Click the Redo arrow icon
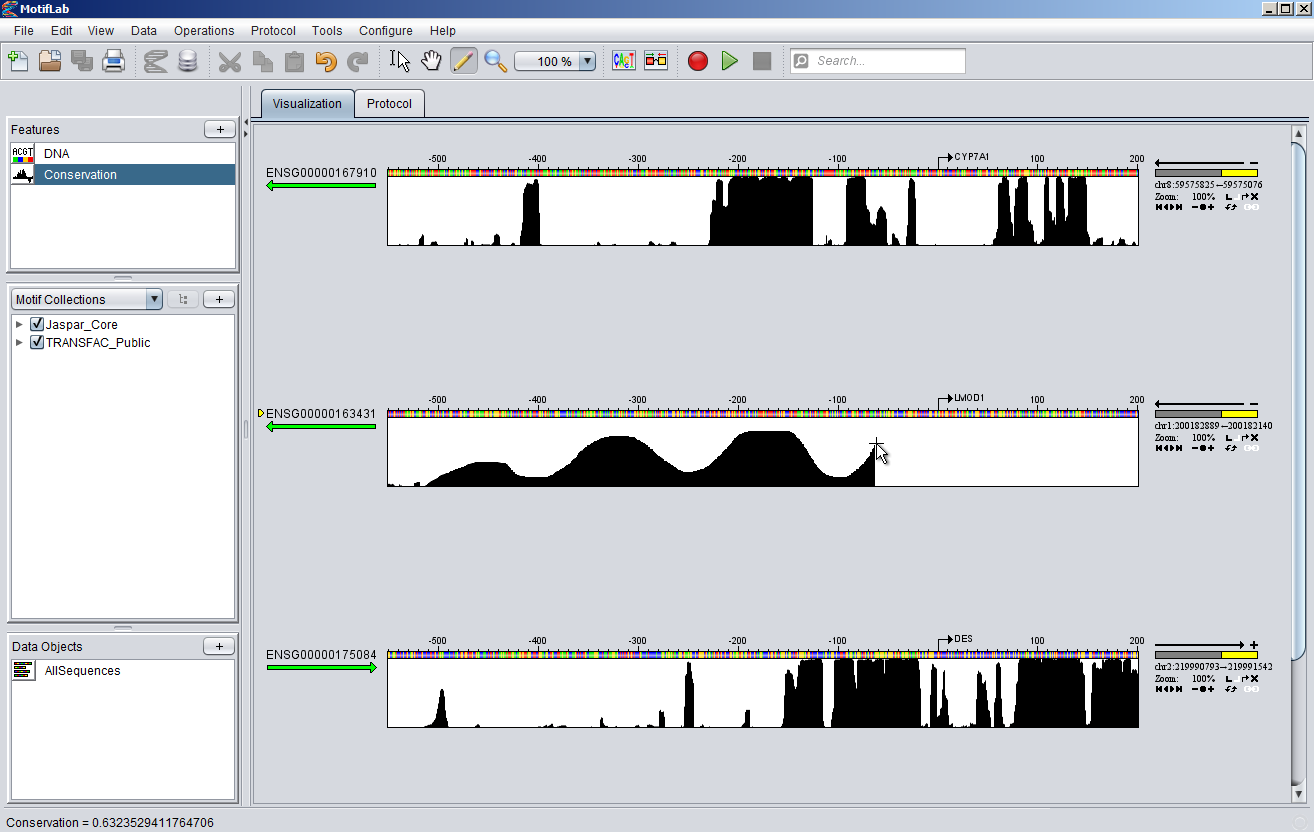Screen dimensions: 1314x832 [x=358, y=61]
